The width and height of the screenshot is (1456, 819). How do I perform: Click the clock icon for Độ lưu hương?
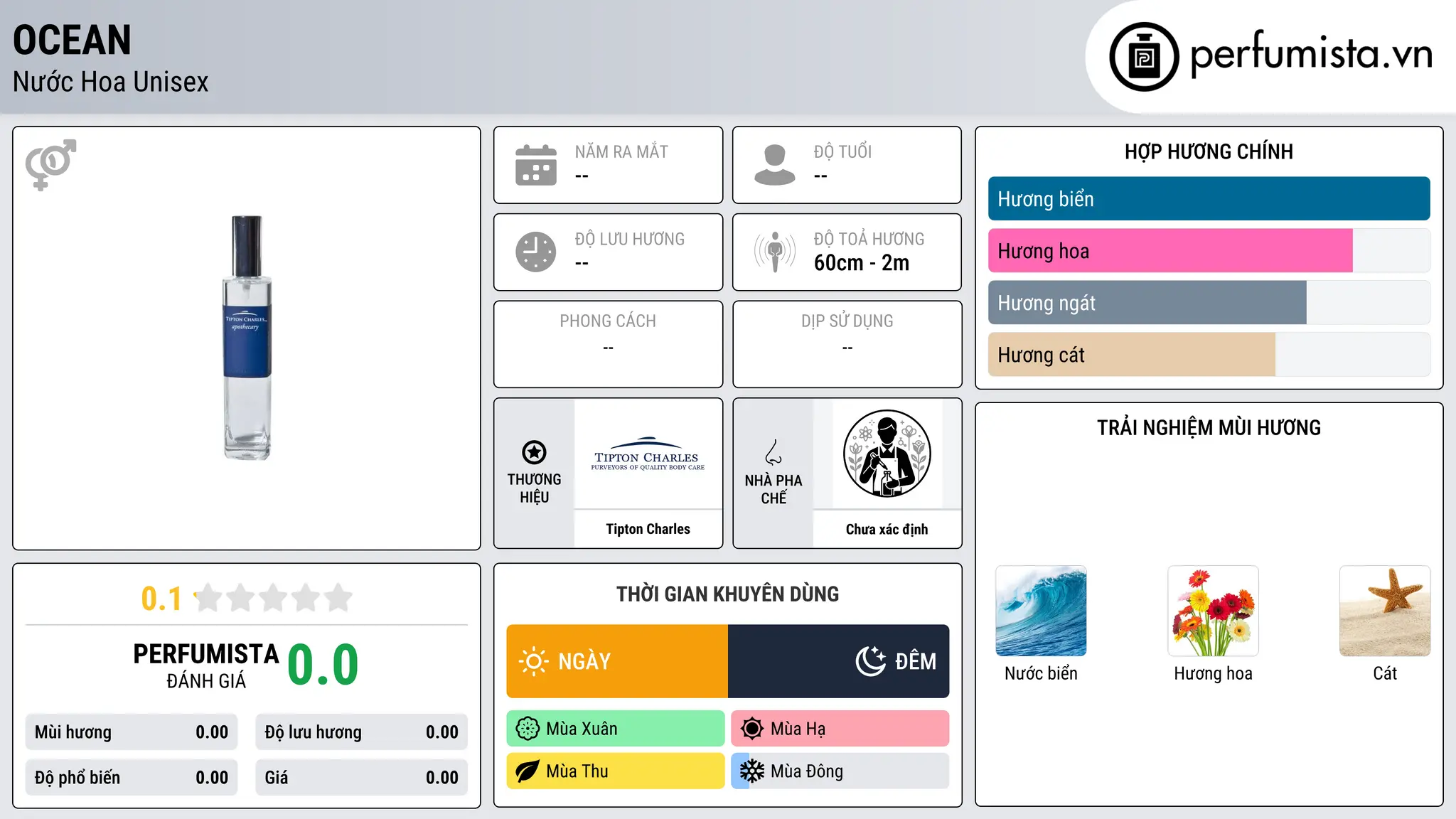tap(536, 252)
